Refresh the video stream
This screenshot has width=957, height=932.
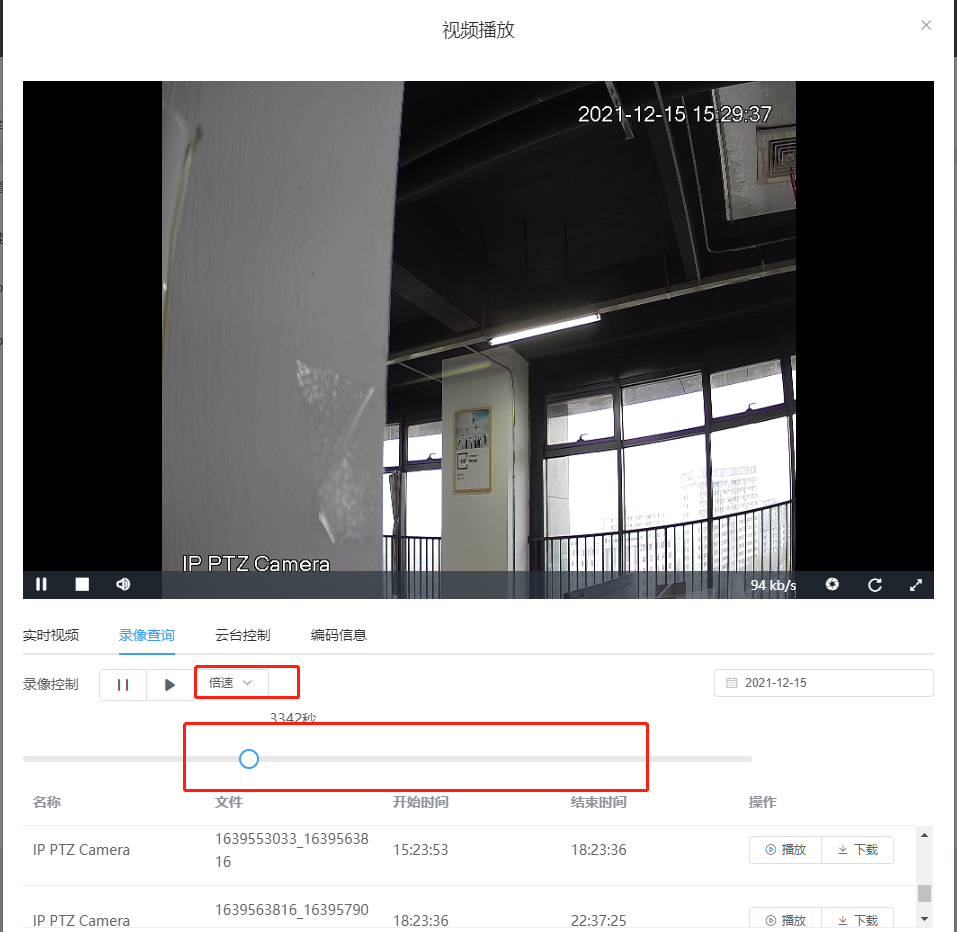874,584
